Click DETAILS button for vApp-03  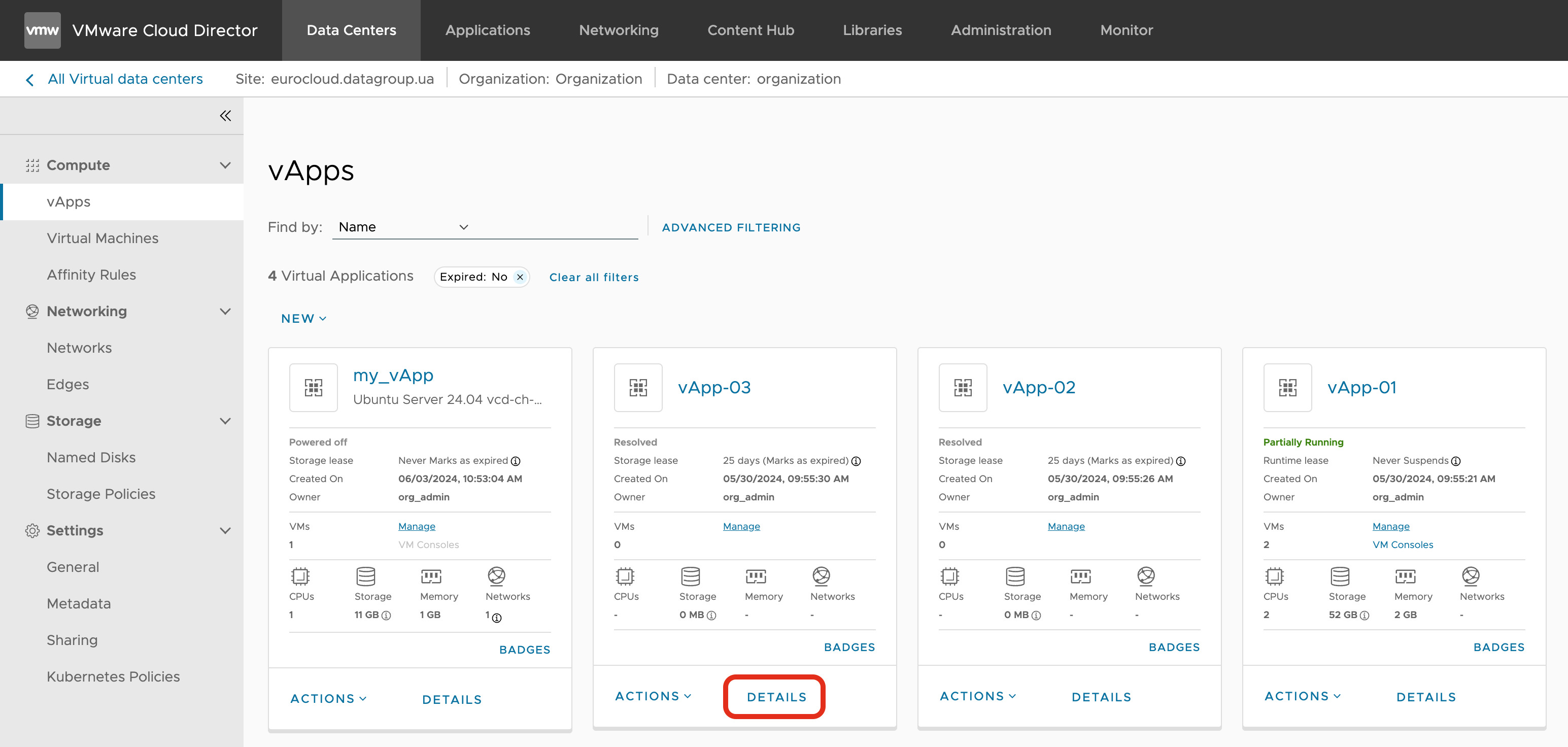click(776, 697)
